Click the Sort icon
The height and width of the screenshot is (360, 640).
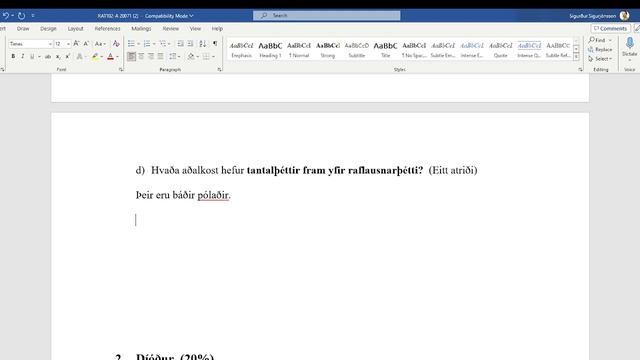[202, 44]
